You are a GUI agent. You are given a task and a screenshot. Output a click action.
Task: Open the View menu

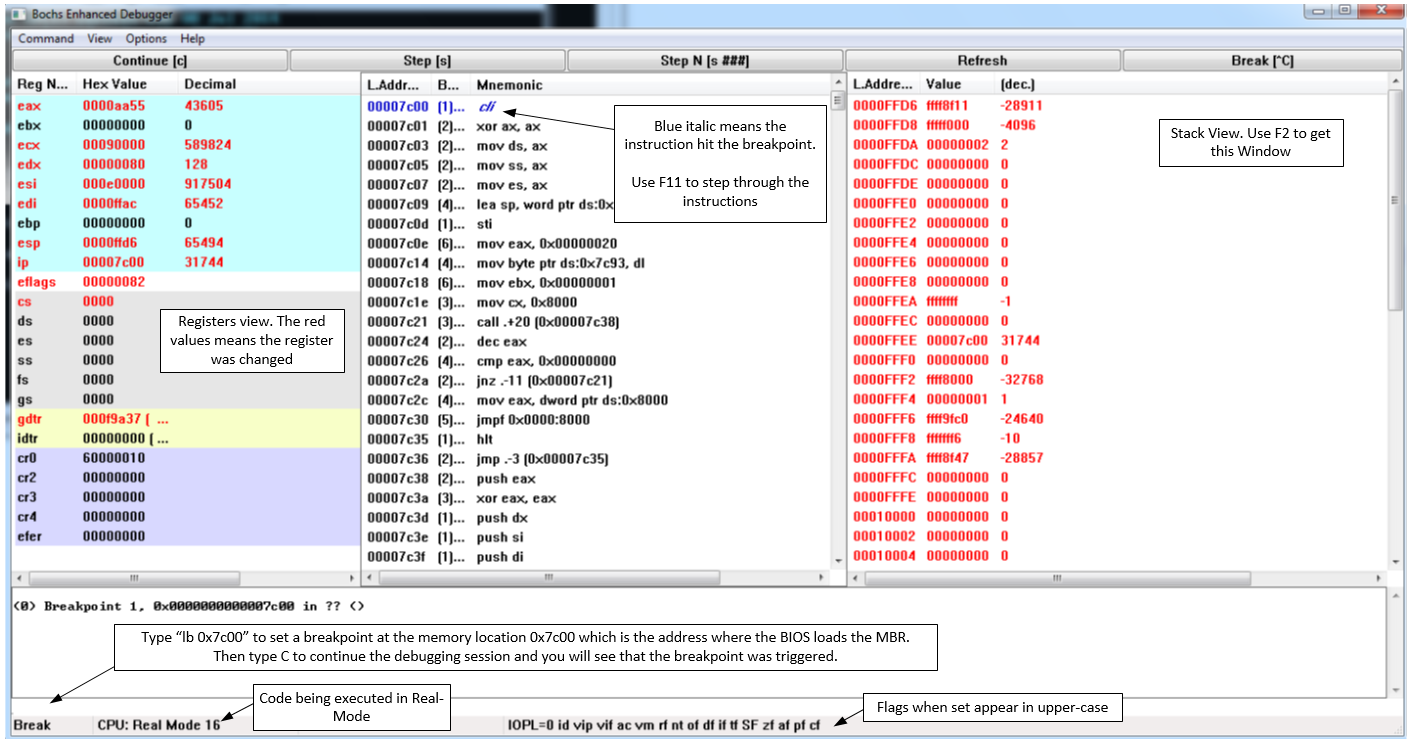[99, 39]
